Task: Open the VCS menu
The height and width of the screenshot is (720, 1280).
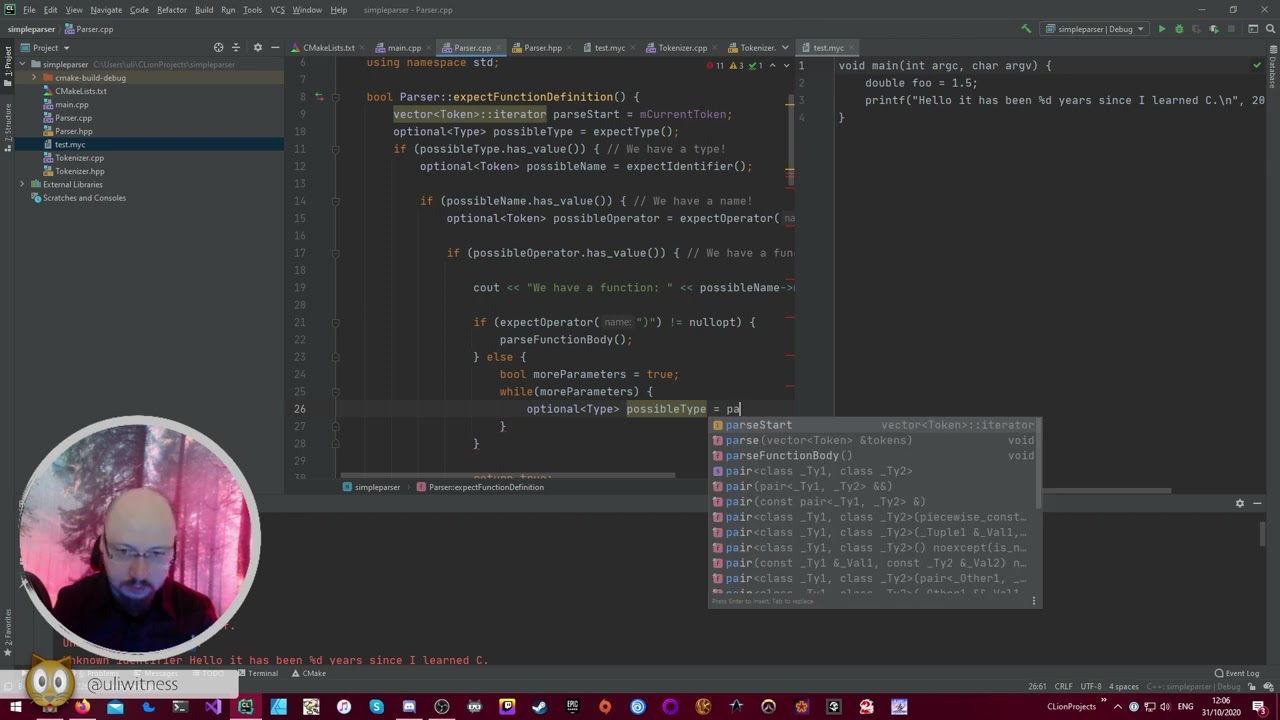Action: (278, 10)
